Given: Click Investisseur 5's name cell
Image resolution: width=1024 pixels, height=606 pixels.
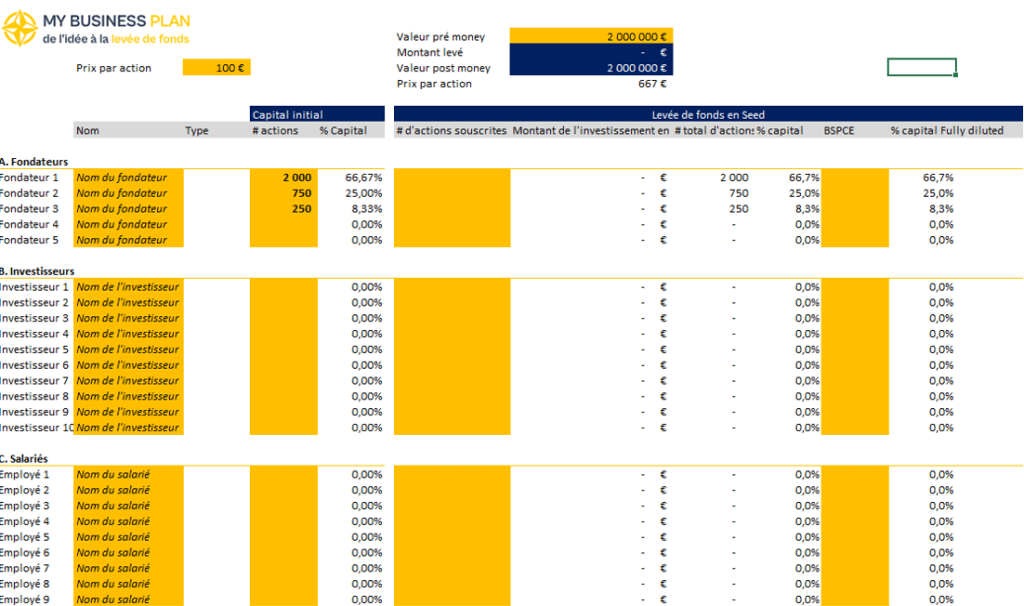Looking at the screenshot, I should [129, 350].
